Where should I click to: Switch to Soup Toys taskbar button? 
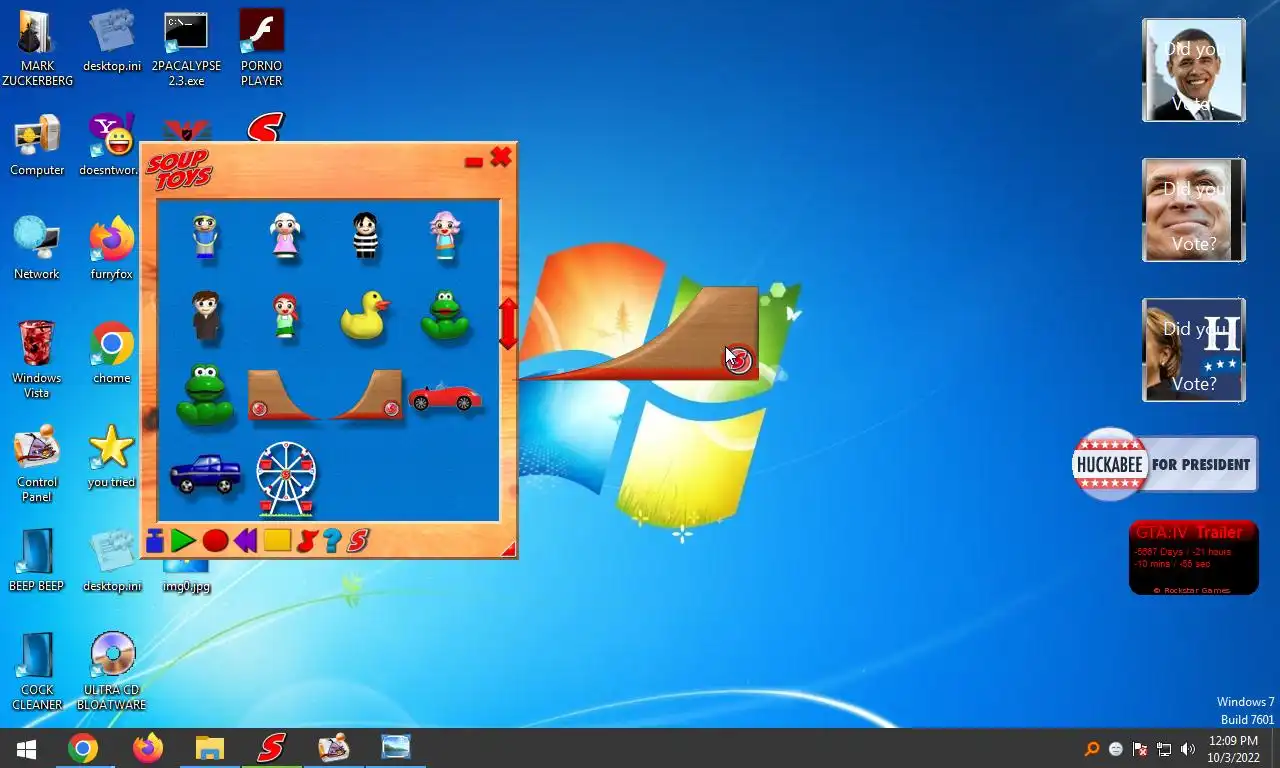271,748
